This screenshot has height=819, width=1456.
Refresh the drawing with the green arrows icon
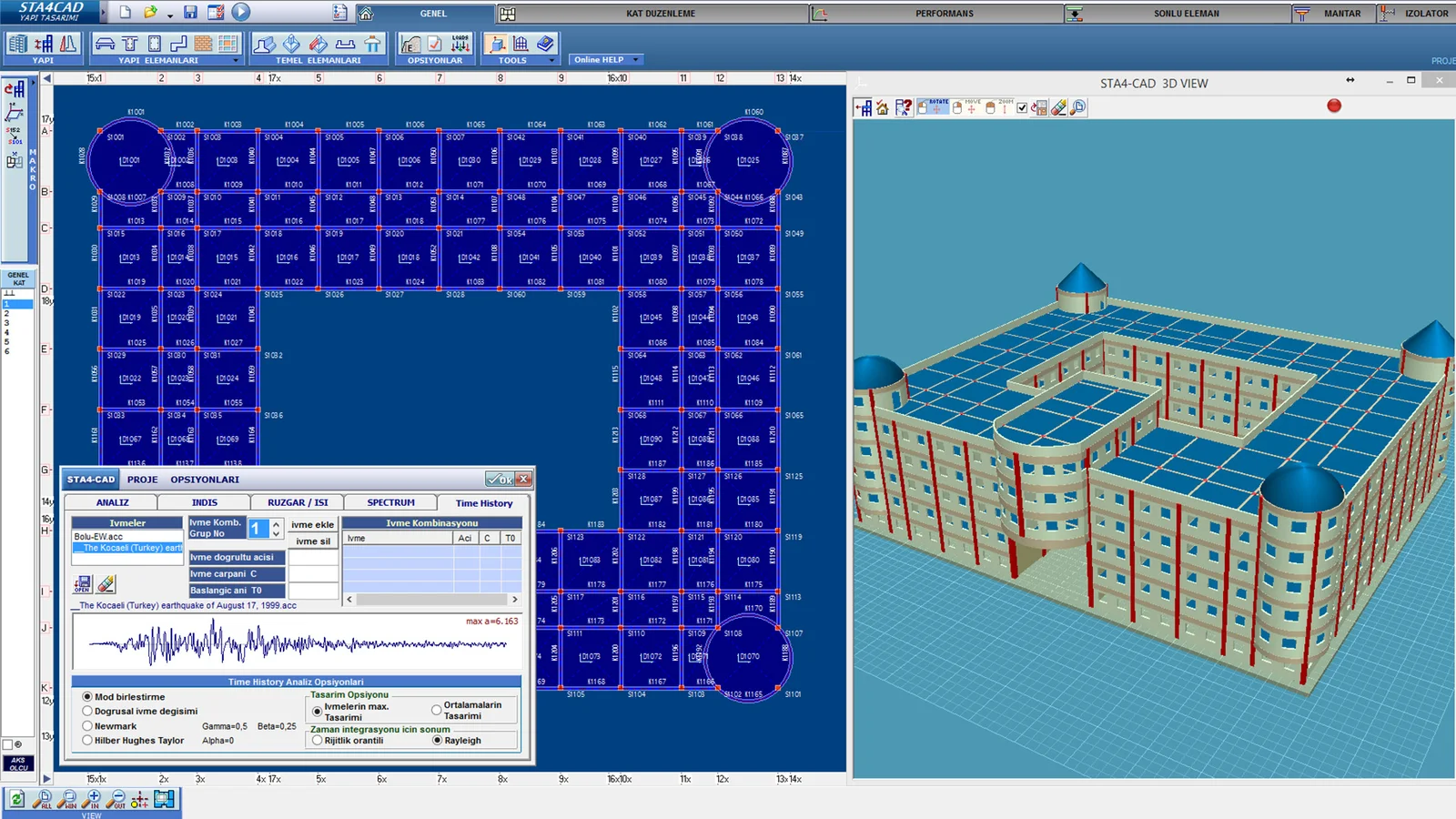(x=17, y=800)
